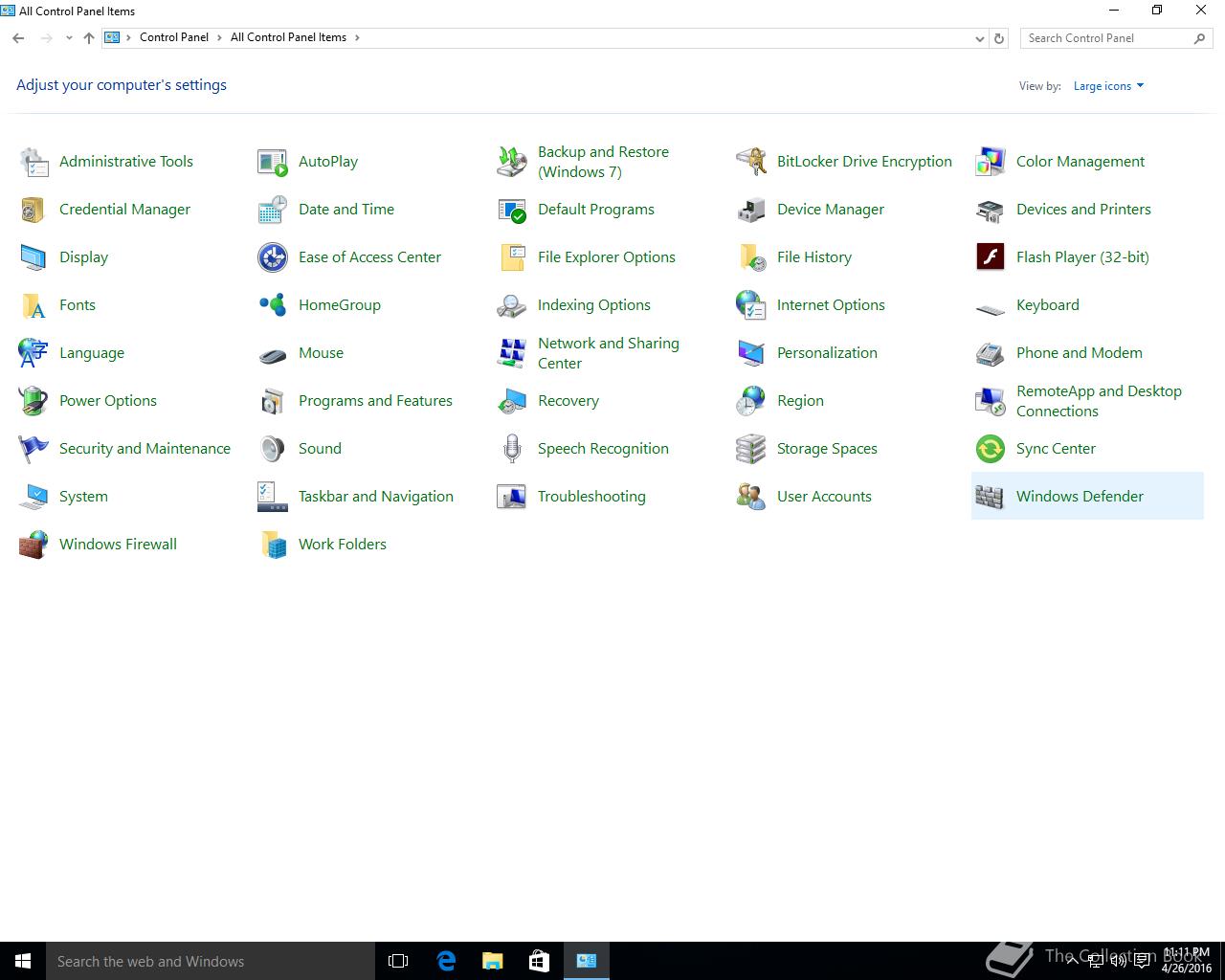Open the address bar history dropdown
The height and width of the screenshot is (980, 1225).
tap(979, 38)
